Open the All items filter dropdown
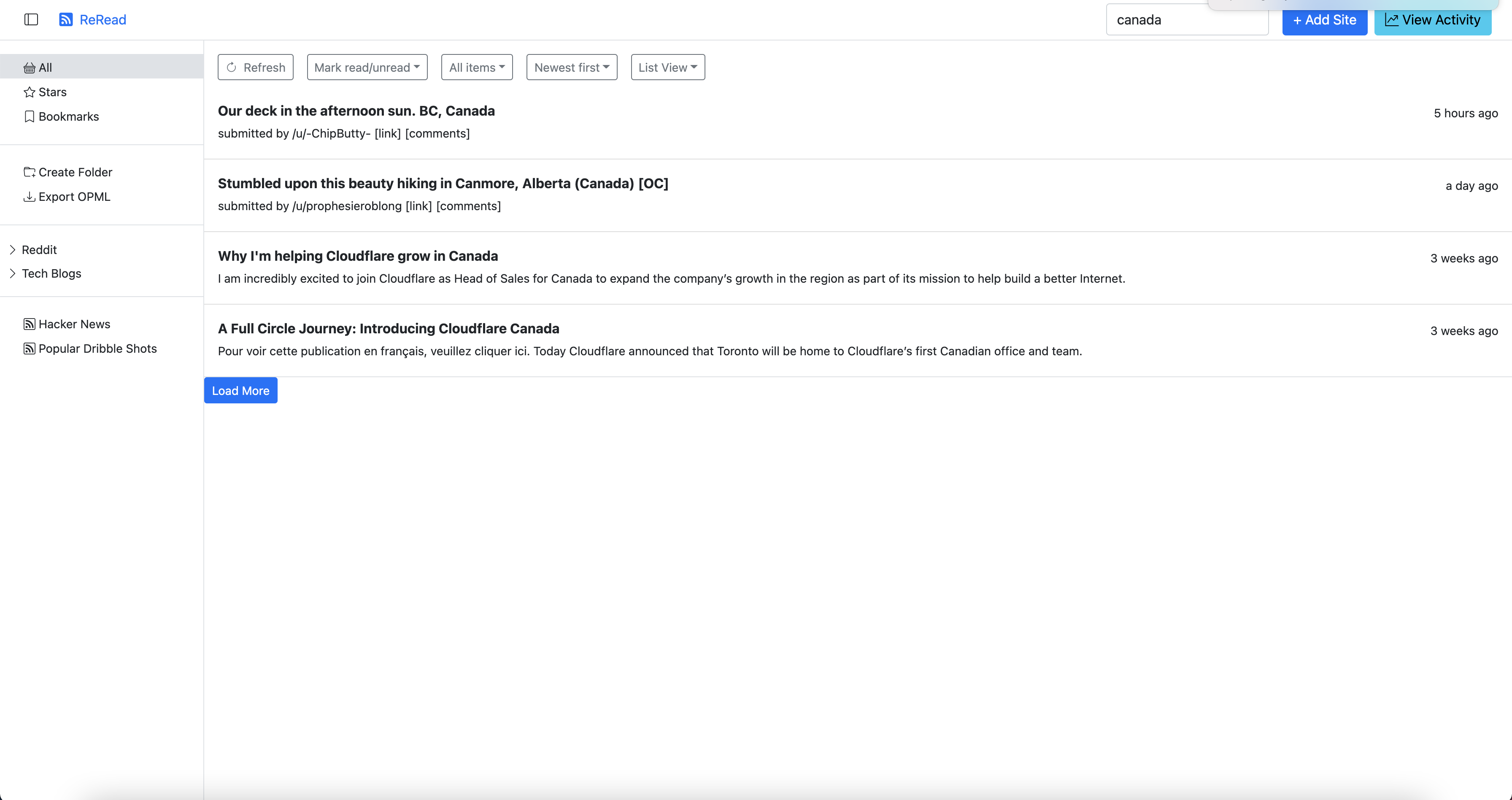Viewport: 1512px width, 800px height. [477, 68]
